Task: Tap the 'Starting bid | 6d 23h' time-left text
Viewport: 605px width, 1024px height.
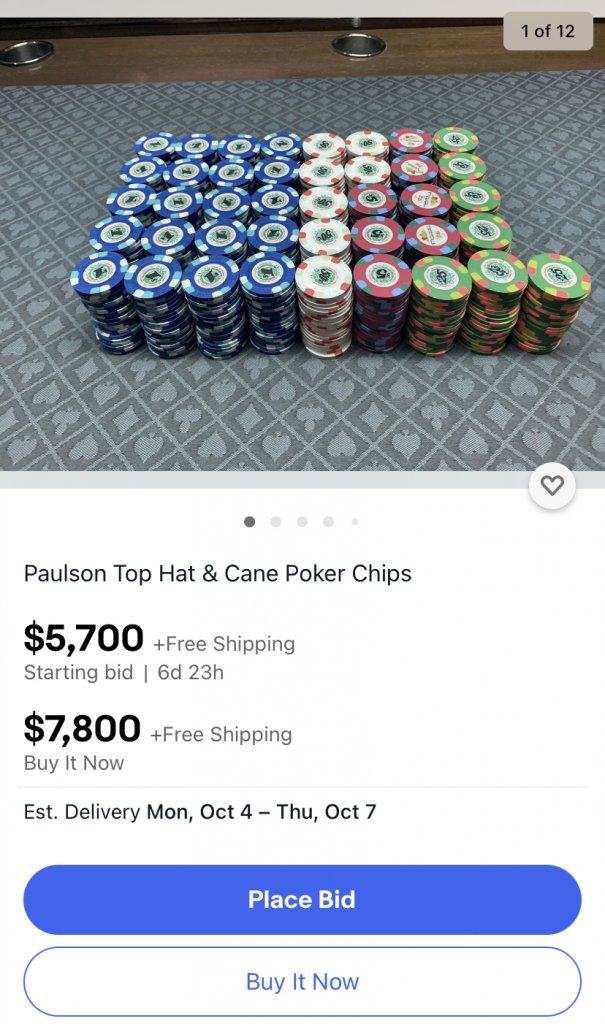Action: tap(123, 672)
